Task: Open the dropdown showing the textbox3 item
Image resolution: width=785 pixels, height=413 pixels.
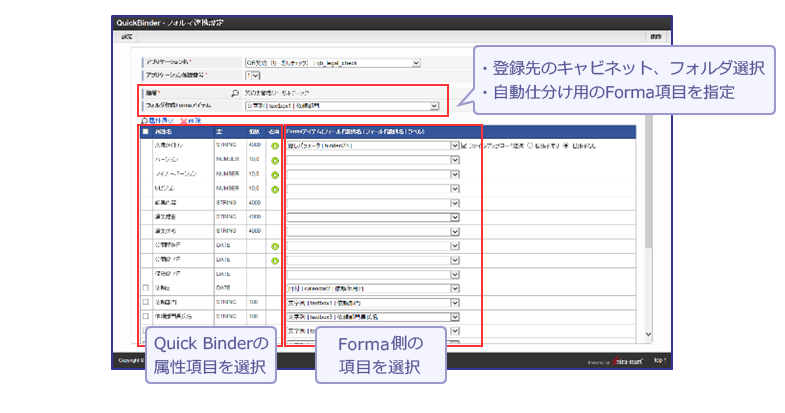Action: [373, 317]
